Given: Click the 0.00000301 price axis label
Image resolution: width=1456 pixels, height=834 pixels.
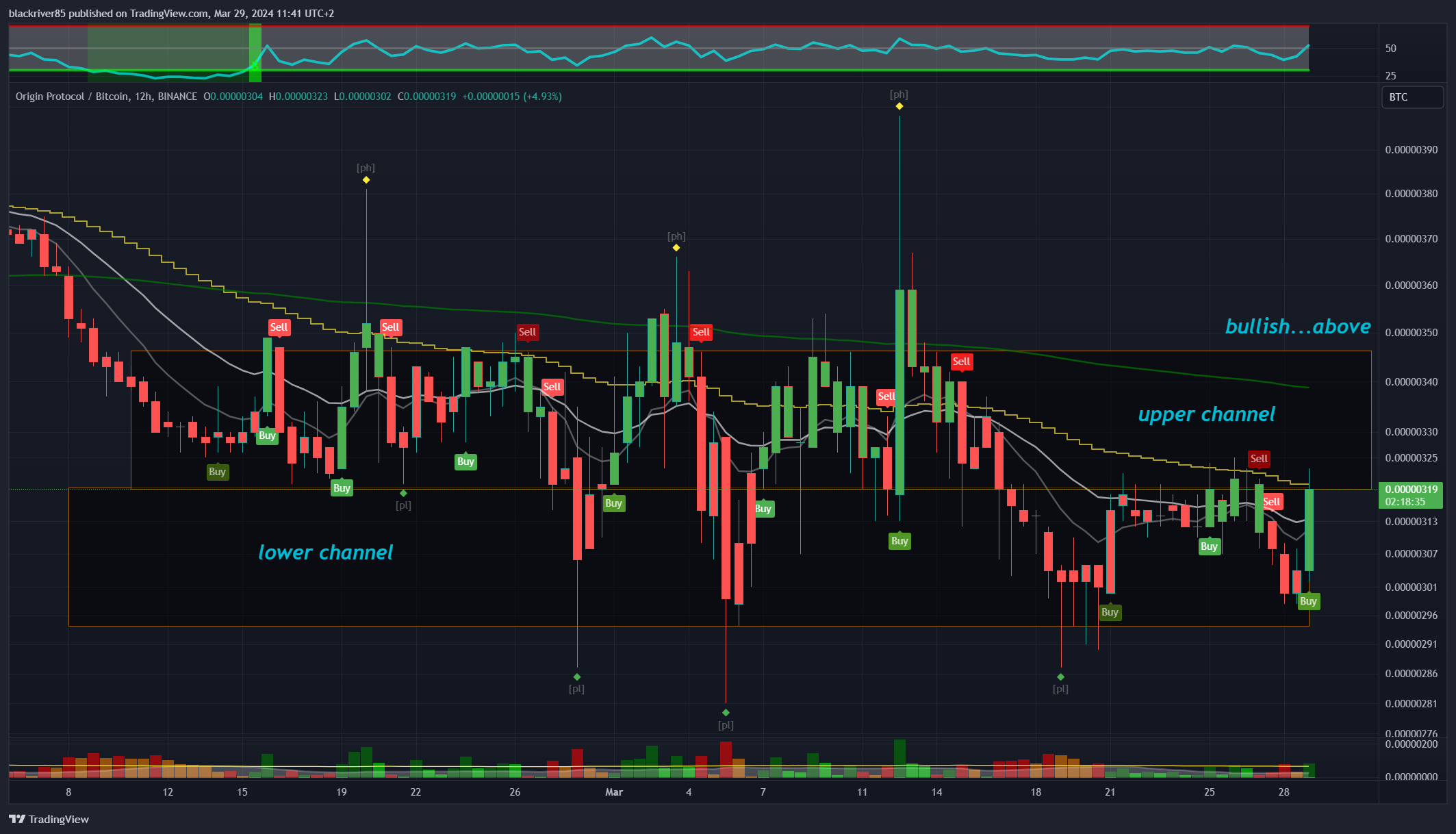Looking at the screenshot, I should (x=1412, y=587).
